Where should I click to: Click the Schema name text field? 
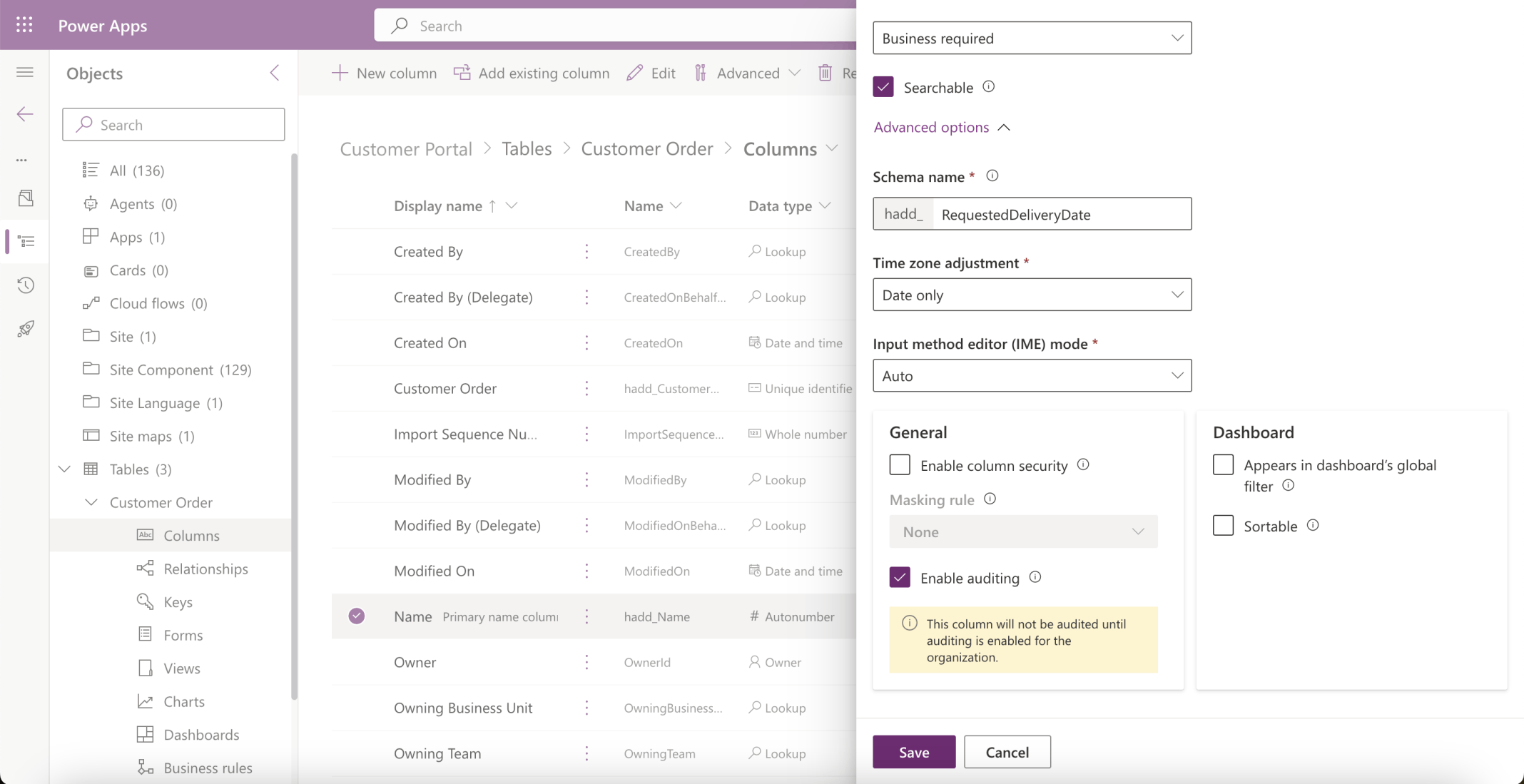[1062, 214]
